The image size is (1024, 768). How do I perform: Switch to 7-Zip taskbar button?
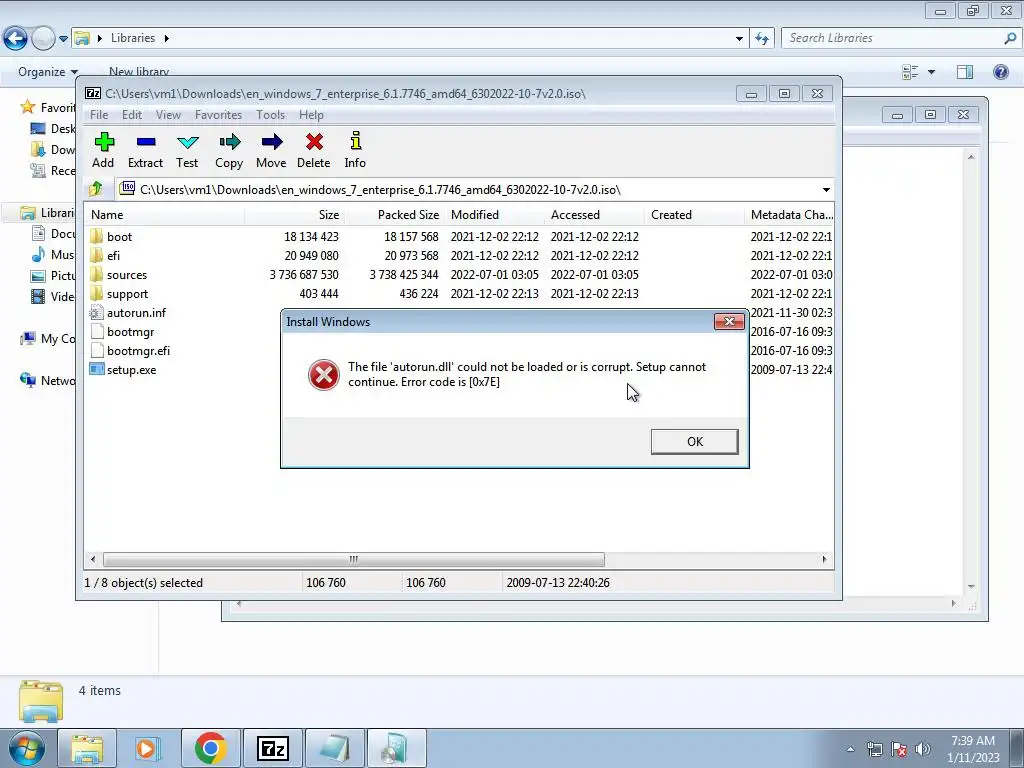click(272, 748)
